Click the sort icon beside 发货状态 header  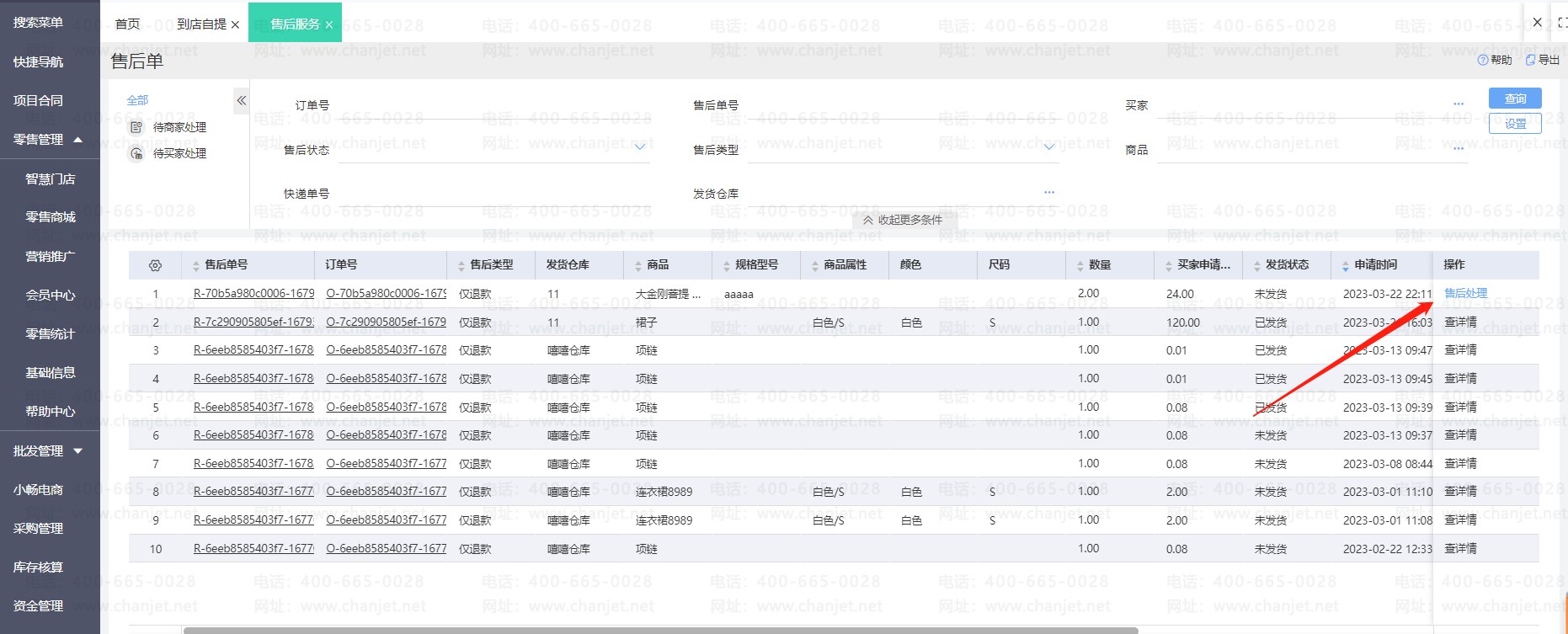coord(1257,266)
